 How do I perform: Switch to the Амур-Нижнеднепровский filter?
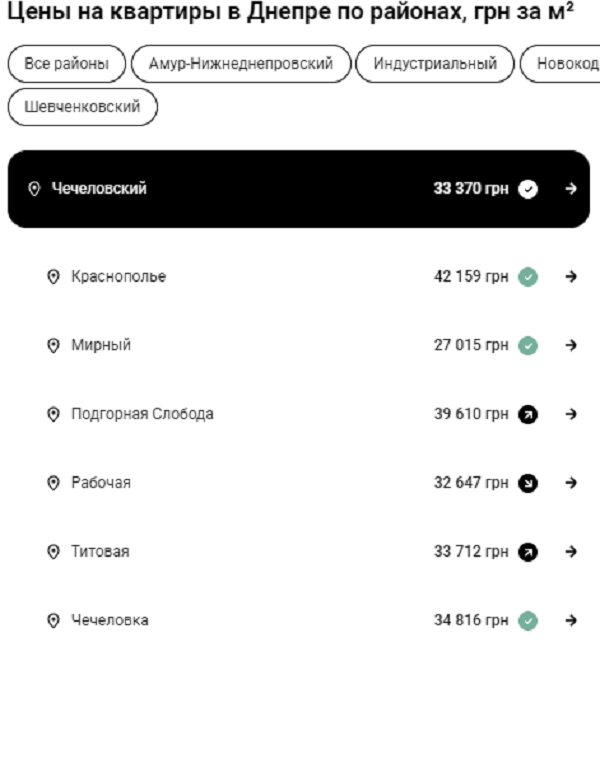pos(241,64)
